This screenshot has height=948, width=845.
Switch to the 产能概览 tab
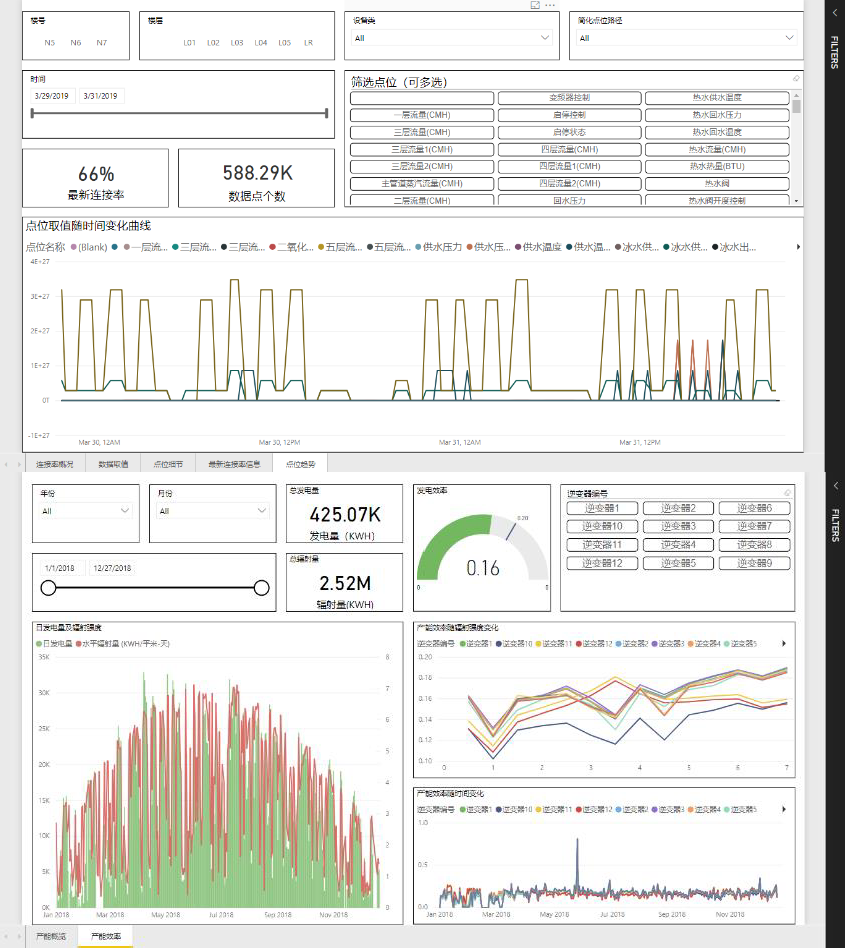(50, 937)
